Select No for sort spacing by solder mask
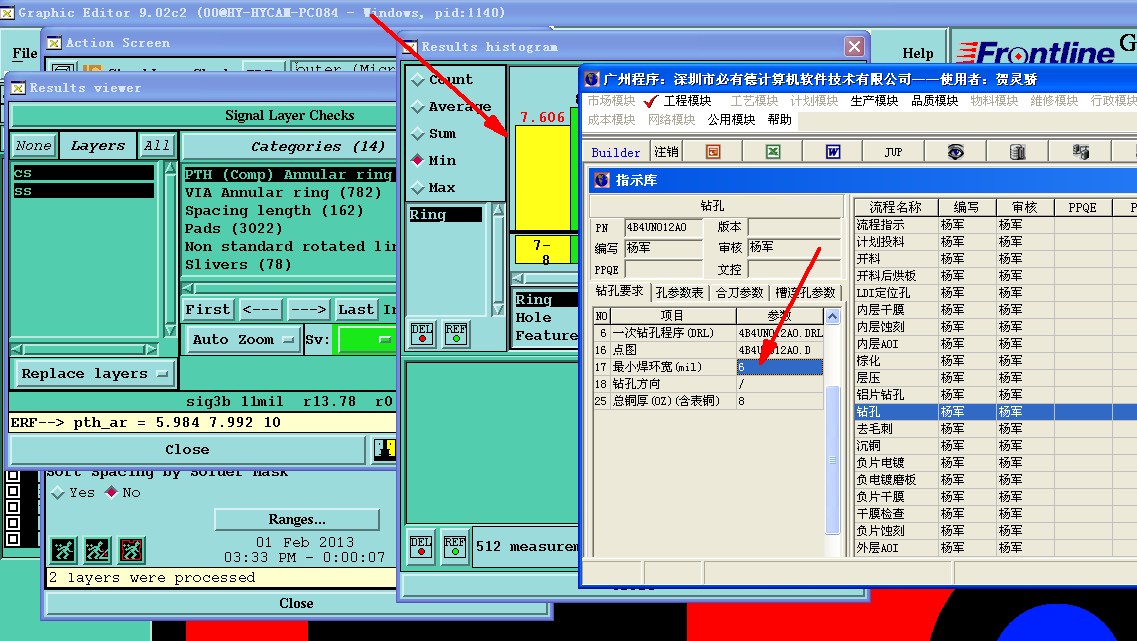Image resolution: width=1137 pixels, height=641 pixels. pyautogui.click(x=111, y=492)
